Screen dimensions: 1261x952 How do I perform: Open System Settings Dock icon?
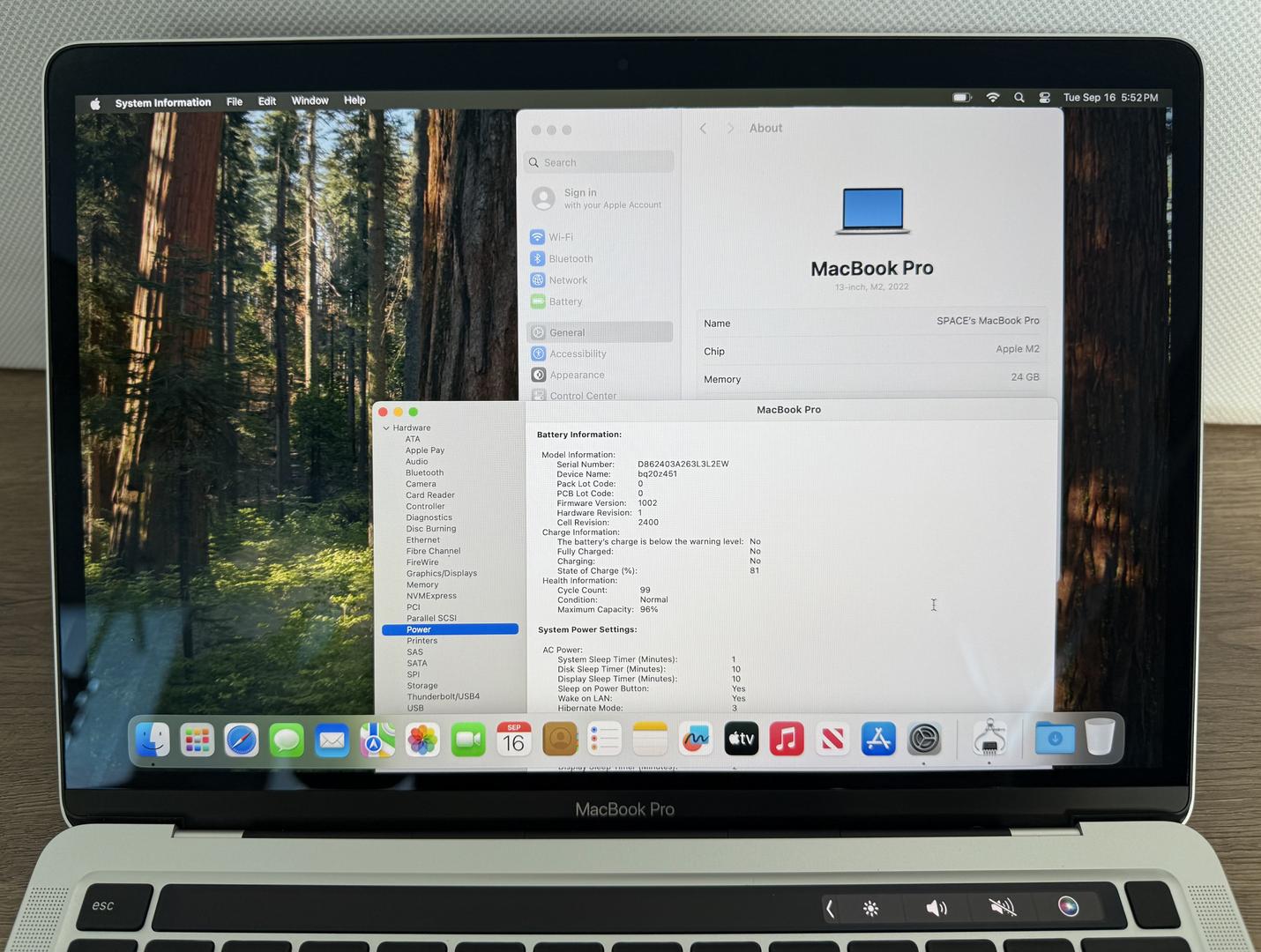[924, 740]
